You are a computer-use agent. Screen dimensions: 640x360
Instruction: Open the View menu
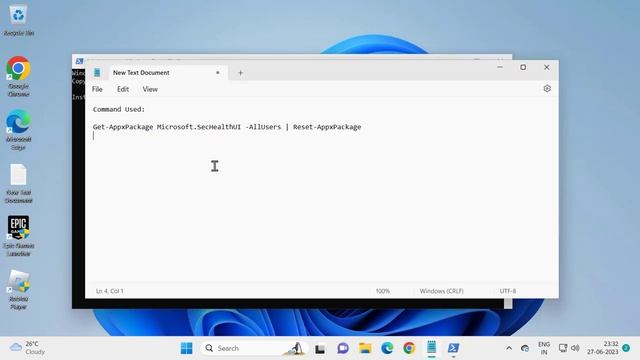pyautogui.click(x=150, y=89)
